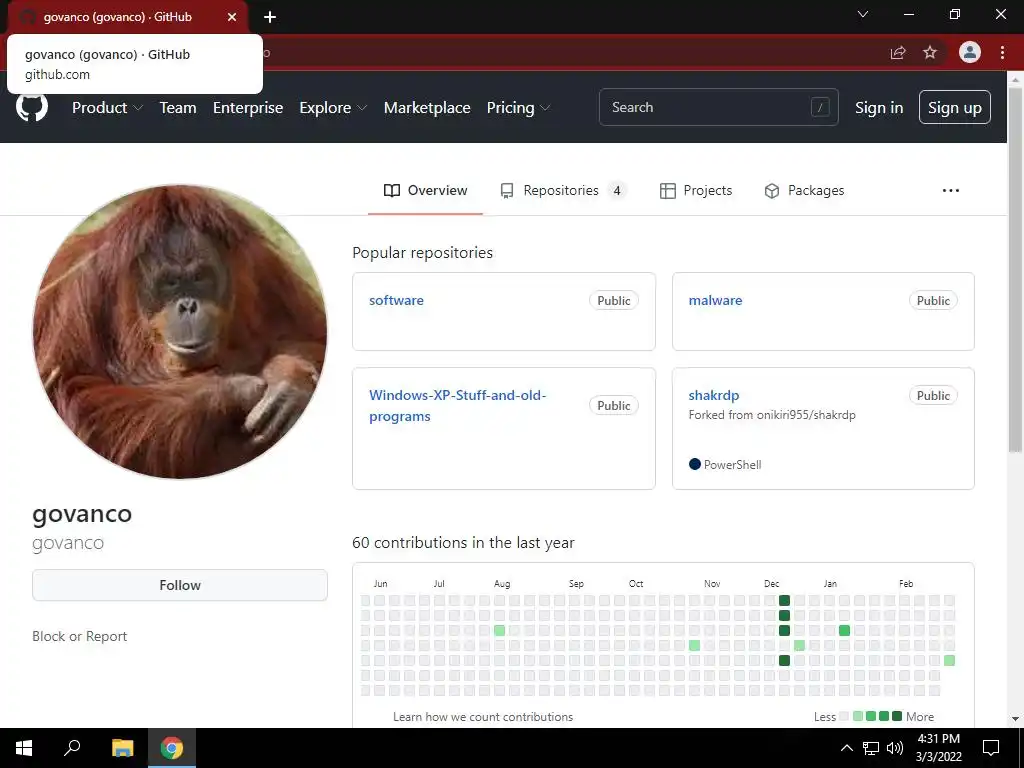Click the slash shortcut icon in search box
This screenshot has height=768, width=1024.
[x=820, y=107]
